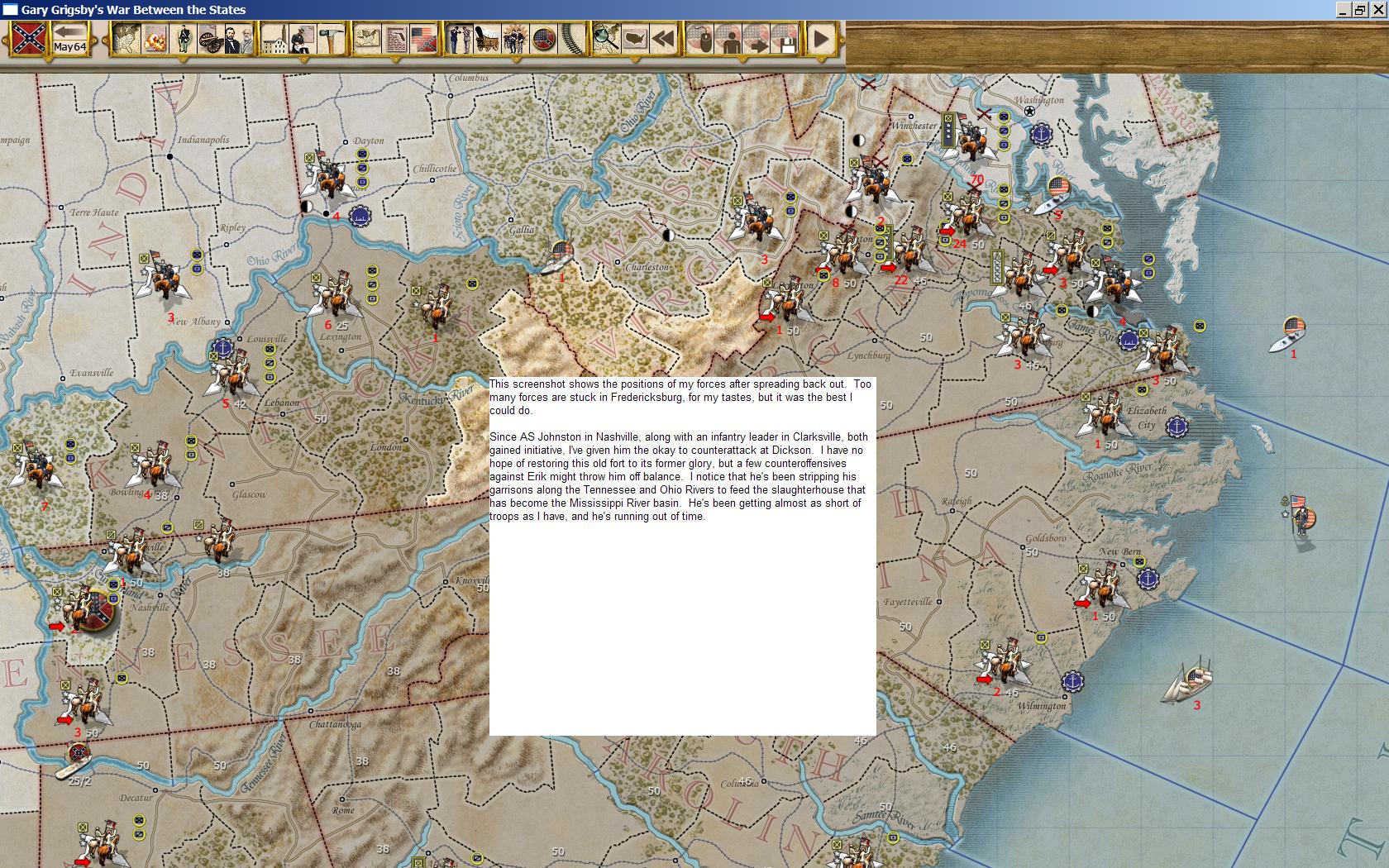Click the screenshot description text box
This screenshot has height=868, width=1389.
(x=683, y=556)
